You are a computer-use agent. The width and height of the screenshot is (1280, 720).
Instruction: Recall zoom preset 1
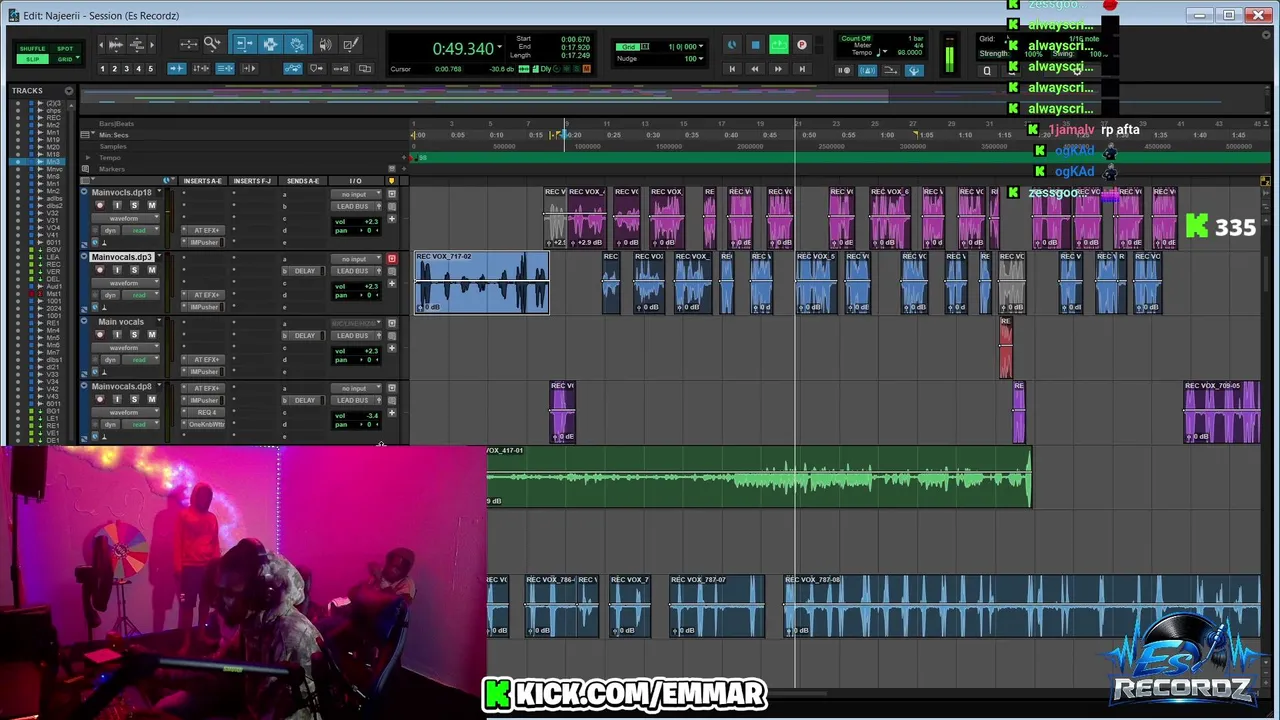click(x=102, y=69)
